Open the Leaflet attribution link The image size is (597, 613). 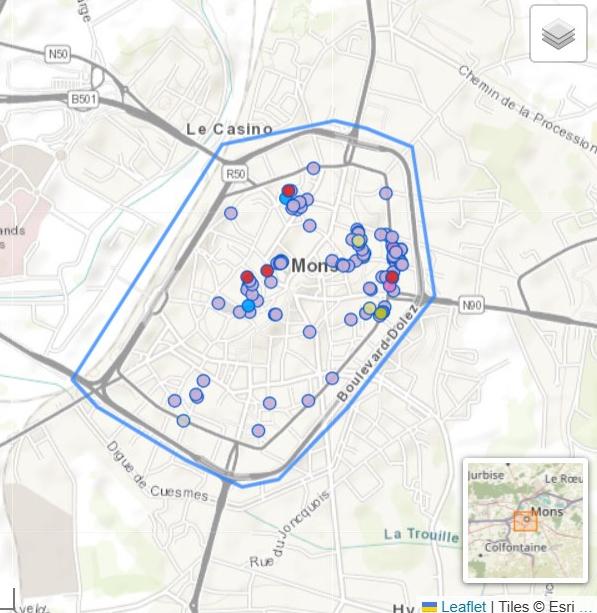coord(463,606)
